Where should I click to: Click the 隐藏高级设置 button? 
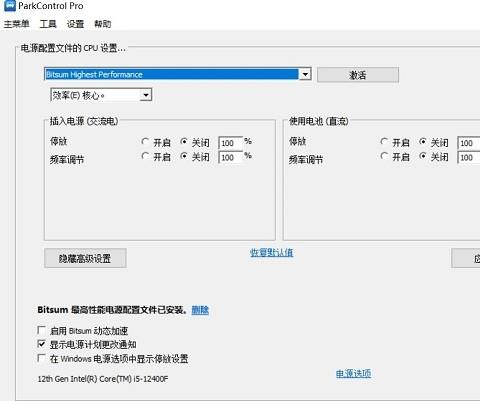tap(85, 258)
